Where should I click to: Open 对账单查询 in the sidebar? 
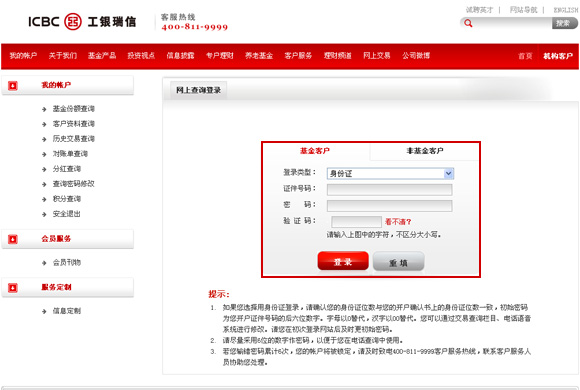[70, 154]
